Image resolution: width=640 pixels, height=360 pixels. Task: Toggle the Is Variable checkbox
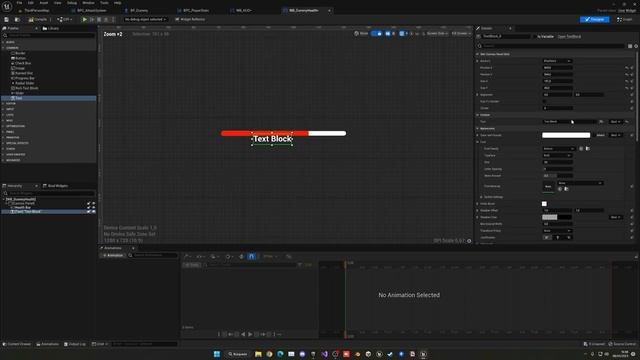point(535,36)
